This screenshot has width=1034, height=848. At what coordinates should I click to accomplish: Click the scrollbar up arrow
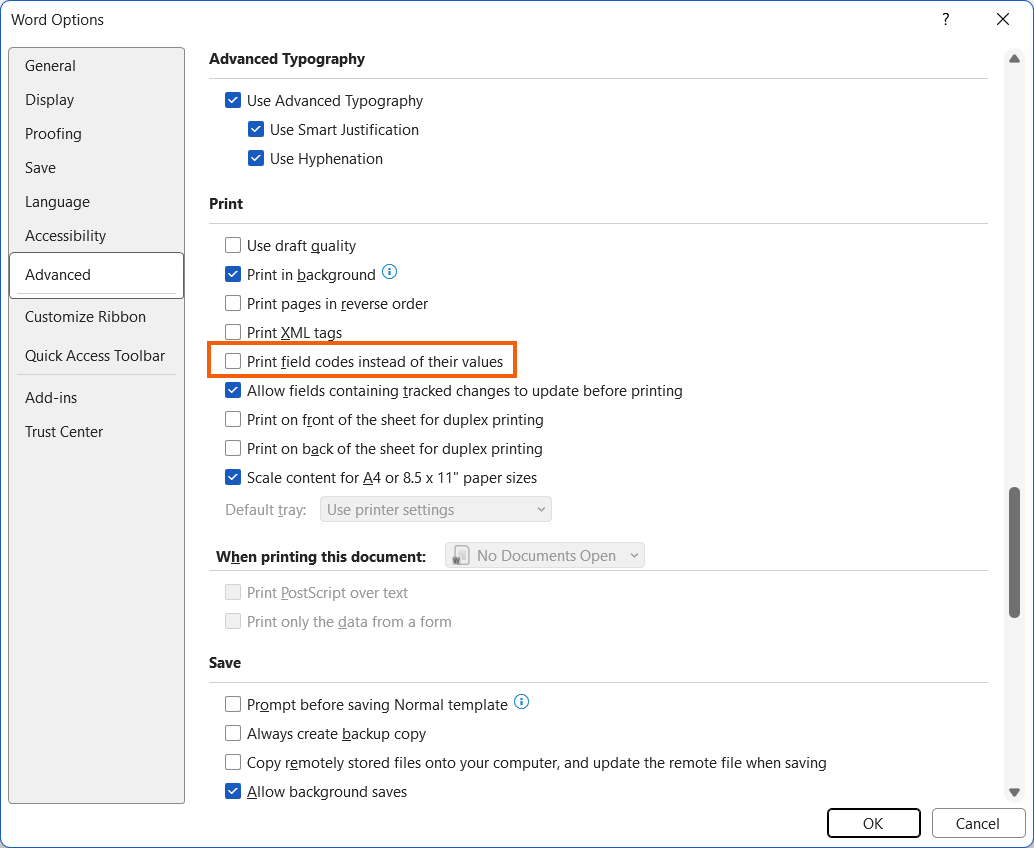coord(1014,59)
